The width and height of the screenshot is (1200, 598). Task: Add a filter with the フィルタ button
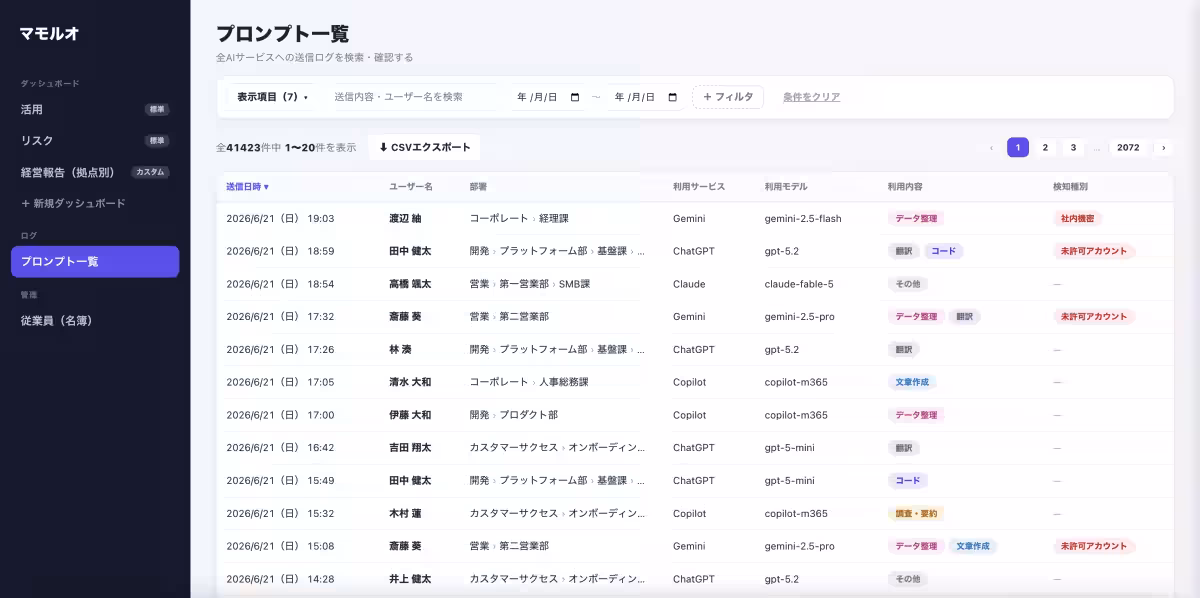tap(728, 97)
